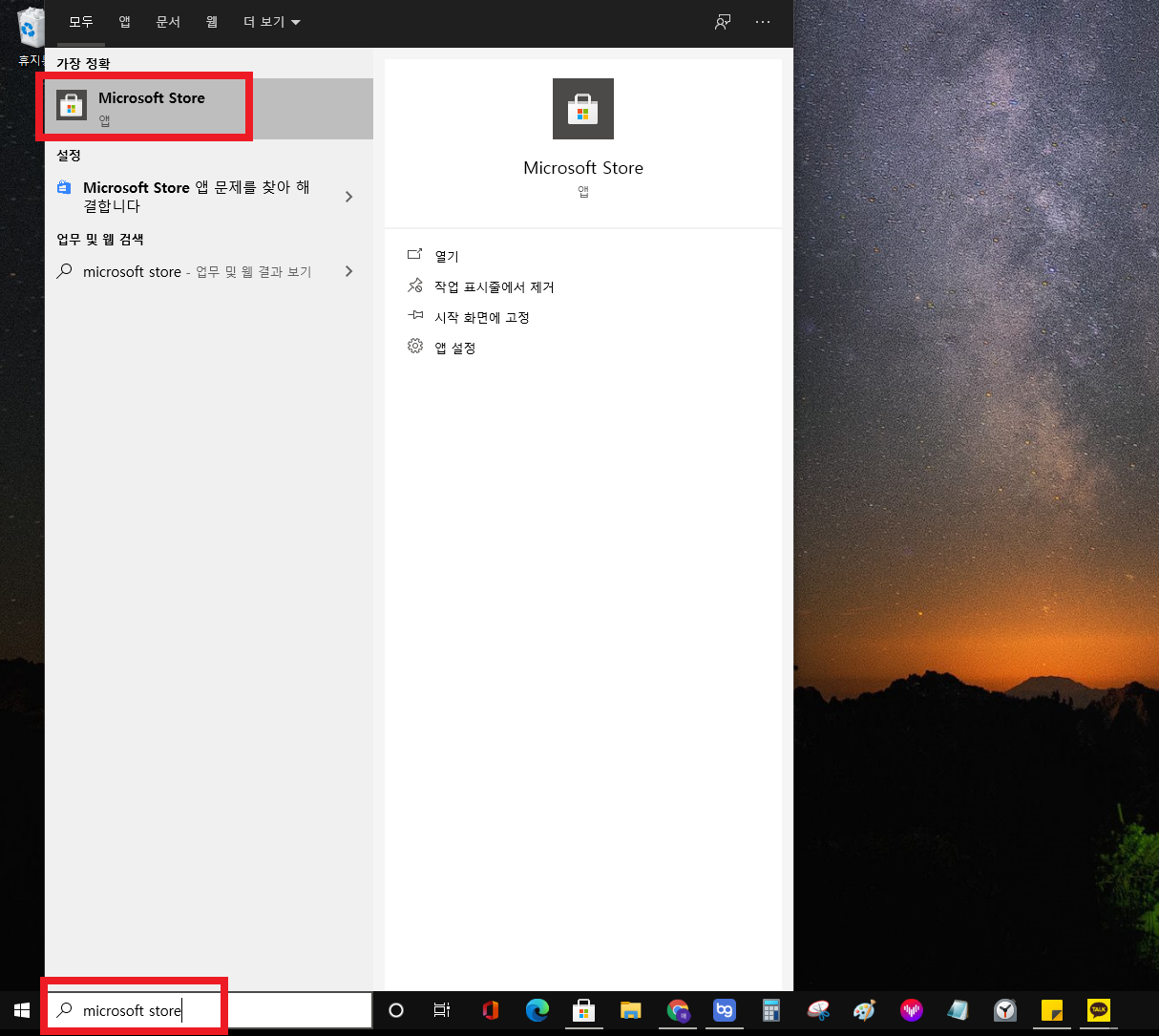The image size is (1159, 1036).
Task: Click the Microsoft Store icon in best match
Action: [72, 105]
